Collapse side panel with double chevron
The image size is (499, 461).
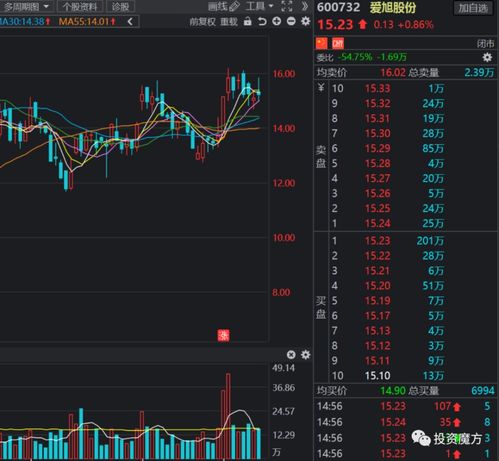[x=305, y=6]
